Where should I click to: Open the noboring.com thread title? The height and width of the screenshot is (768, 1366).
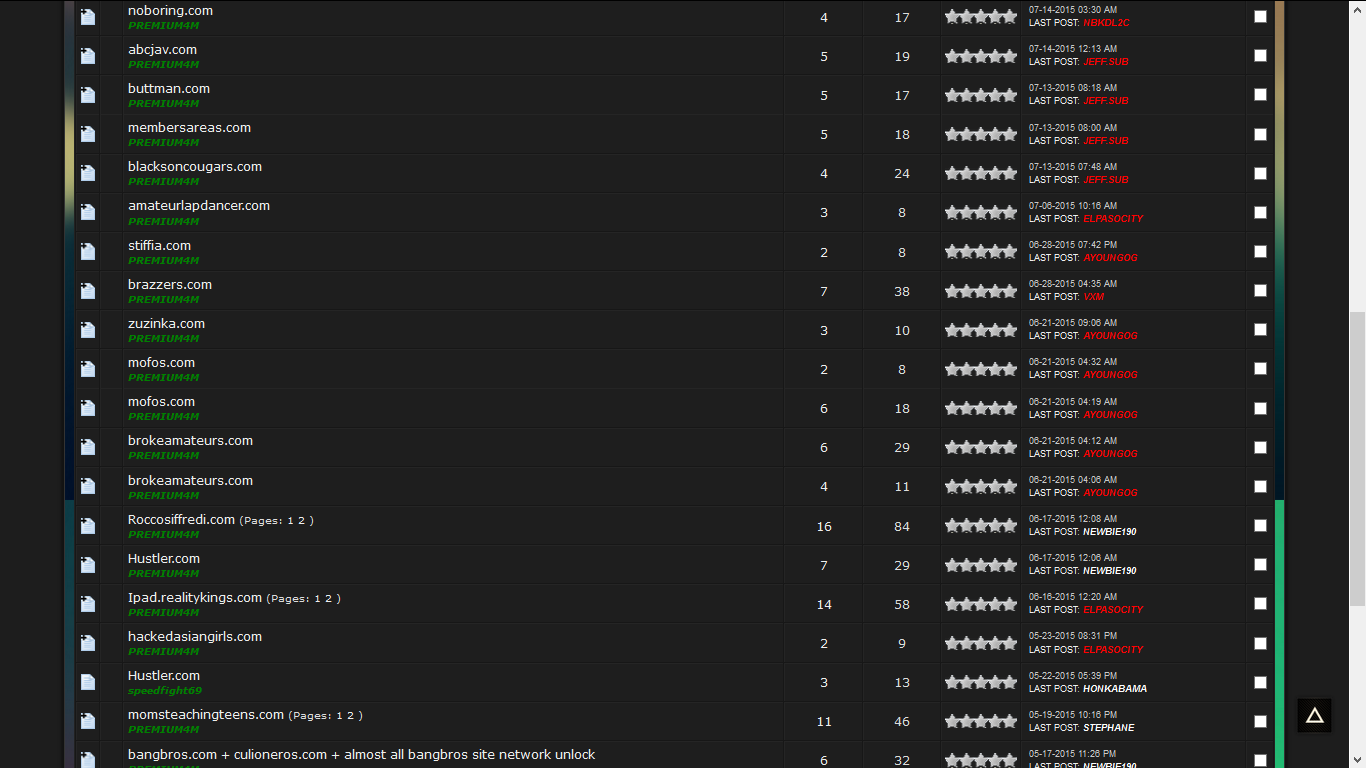pos(170,11)
